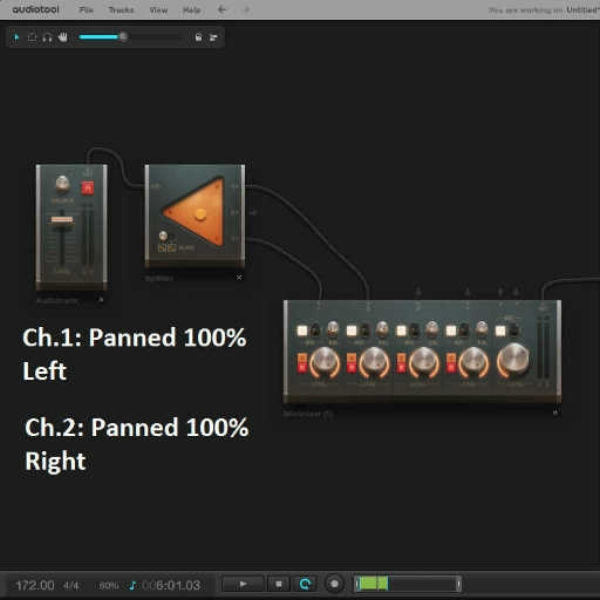Select the marquee selection tool
Screen dimensions: 600x600
(x=32, y=37)
